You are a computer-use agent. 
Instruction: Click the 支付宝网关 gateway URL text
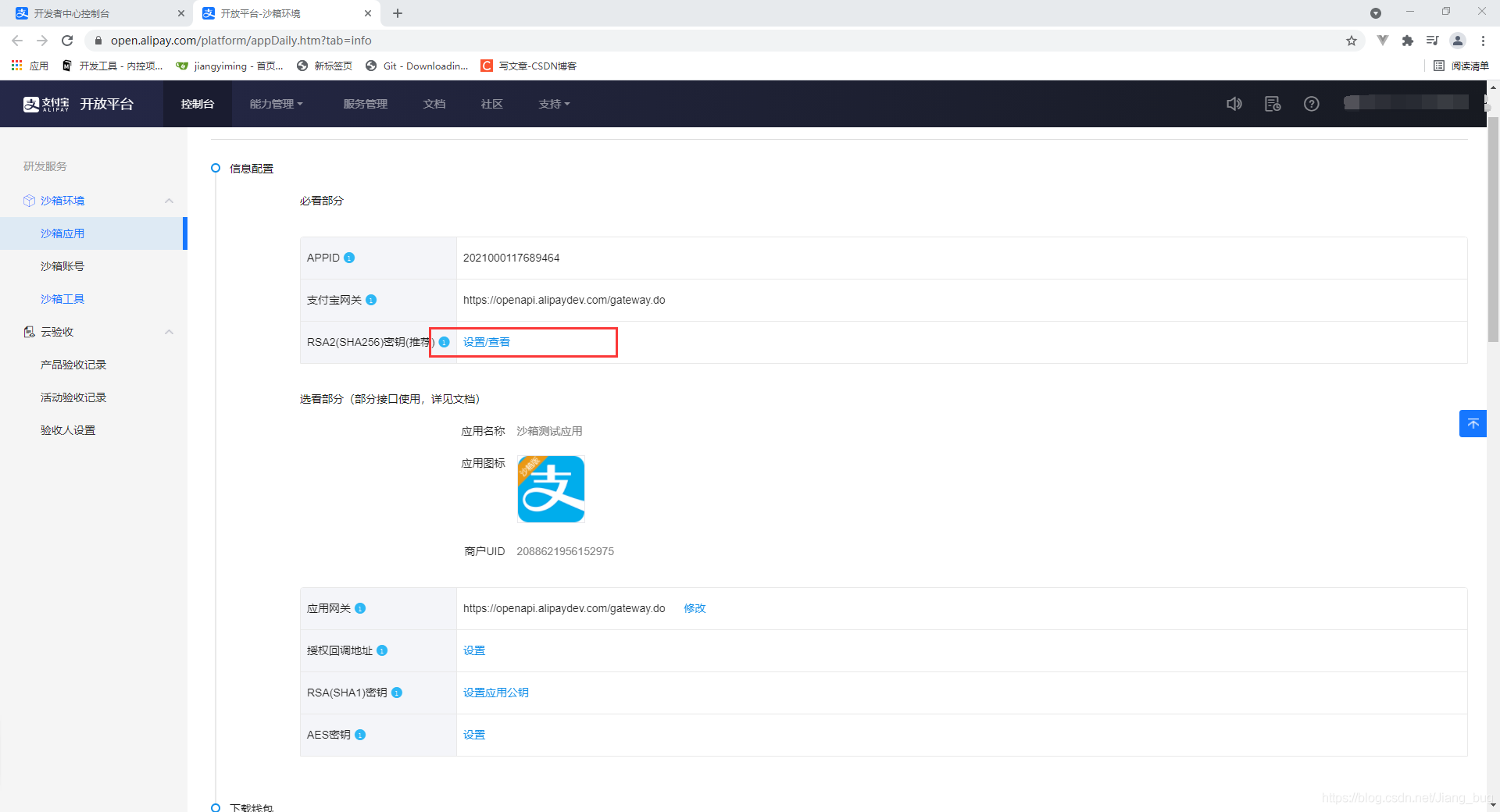pos(564,300)
